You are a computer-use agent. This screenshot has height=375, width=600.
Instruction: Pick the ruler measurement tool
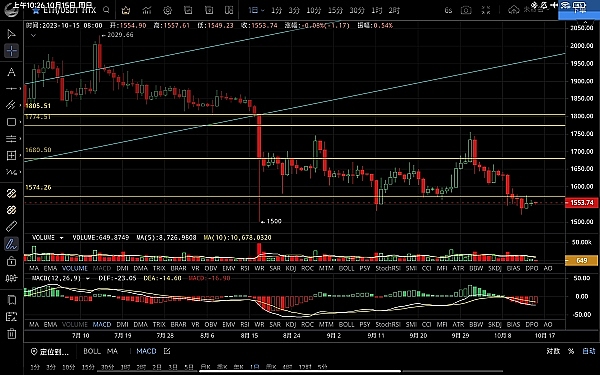click(11, 227)
